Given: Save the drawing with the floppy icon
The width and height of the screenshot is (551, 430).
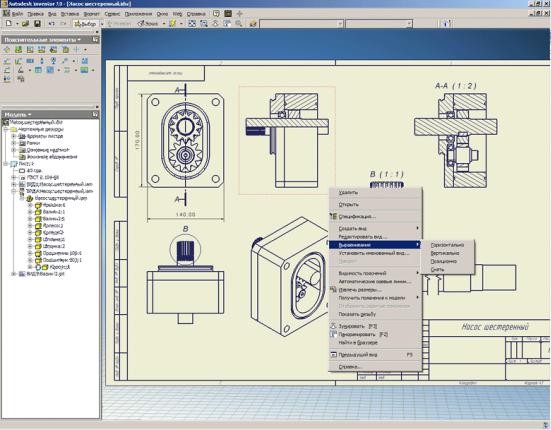Looking at the screenshot, I should [37, 24].
